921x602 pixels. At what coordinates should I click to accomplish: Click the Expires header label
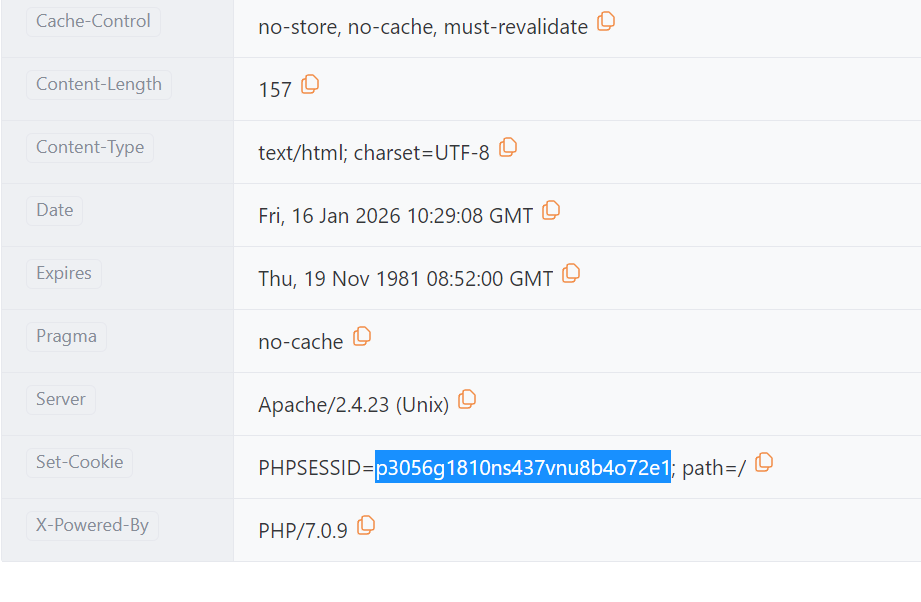[x=64, y=274]
